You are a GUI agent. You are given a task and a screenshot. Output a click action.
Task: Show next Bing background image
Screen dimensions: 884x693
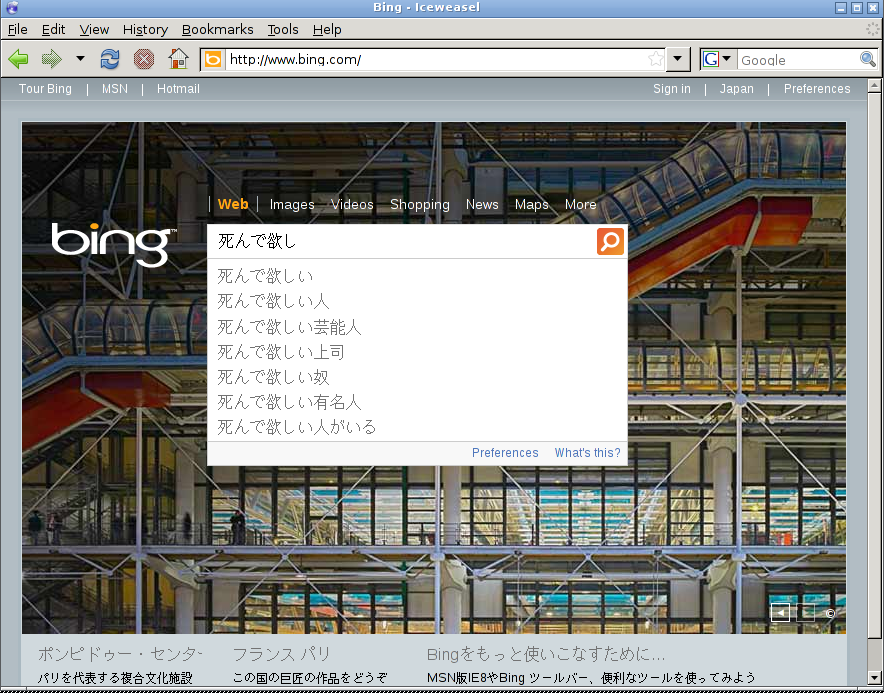coord(805,612)
